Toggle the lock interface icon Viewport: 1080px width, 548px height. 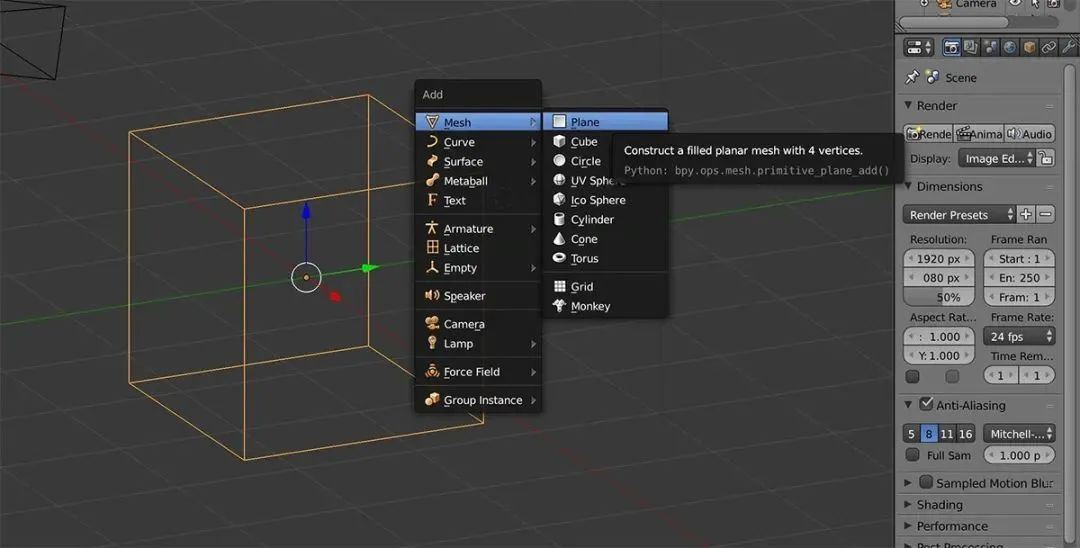point(1046,158)
